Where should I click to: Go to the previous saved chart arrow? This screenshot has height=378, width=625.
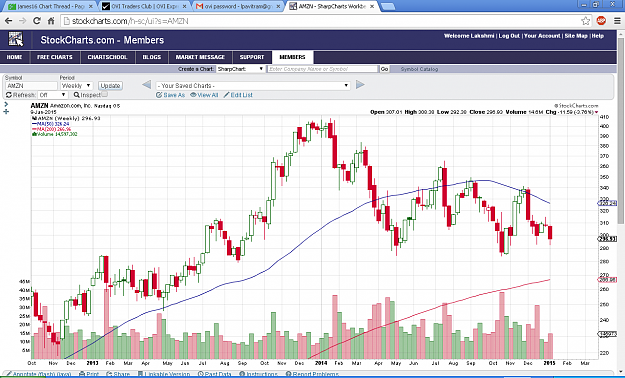[146, 85]
